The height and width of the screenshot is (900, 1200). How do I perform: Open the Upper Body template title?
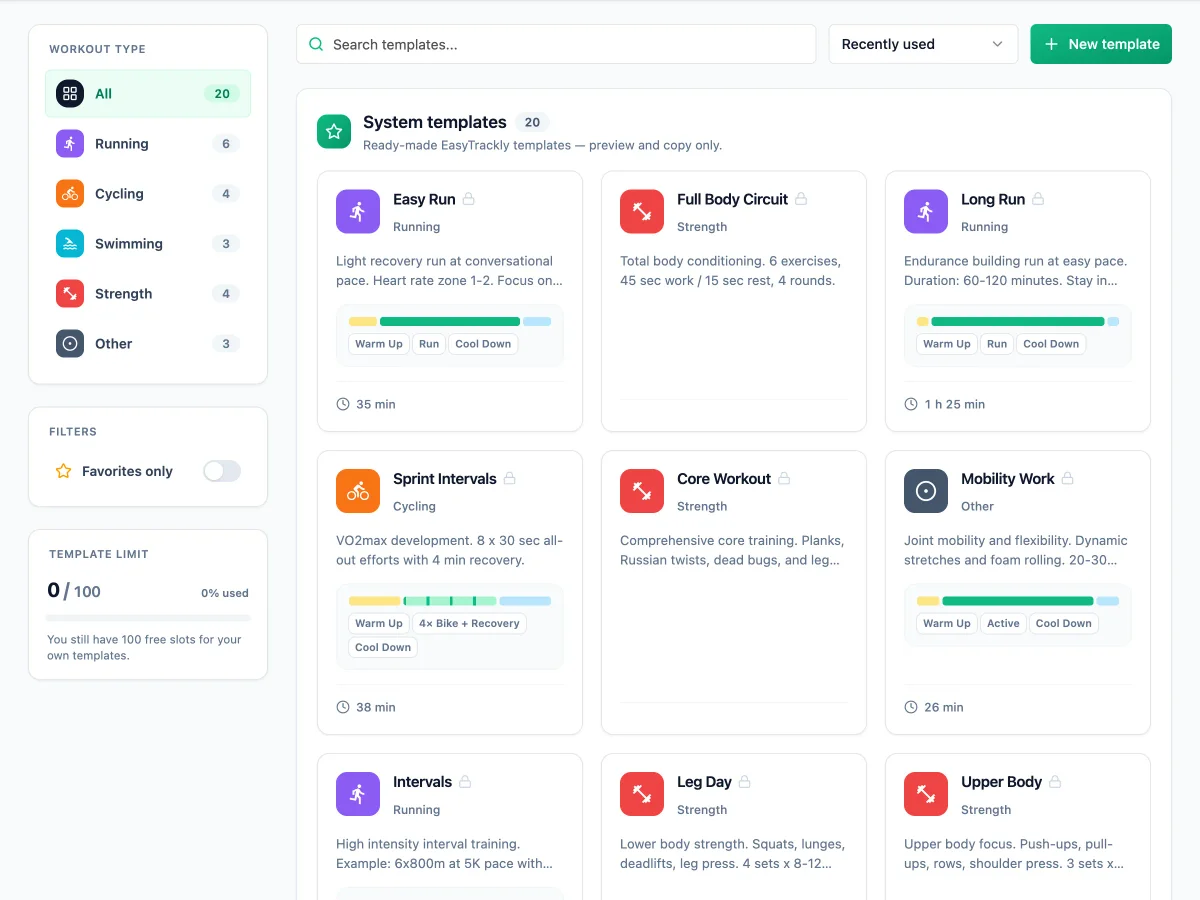pyautogui.click(x=1001, y=782)
